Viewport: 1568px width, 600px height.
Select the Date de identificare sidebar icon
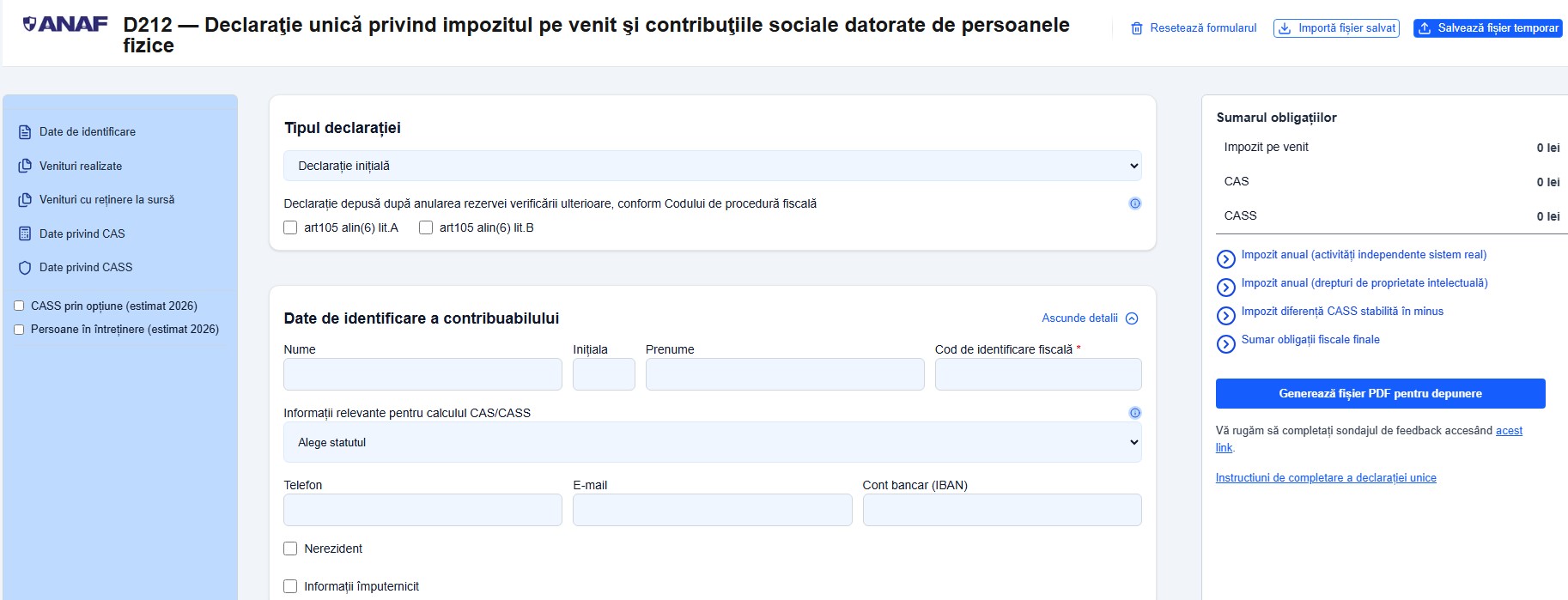[23, 131]
